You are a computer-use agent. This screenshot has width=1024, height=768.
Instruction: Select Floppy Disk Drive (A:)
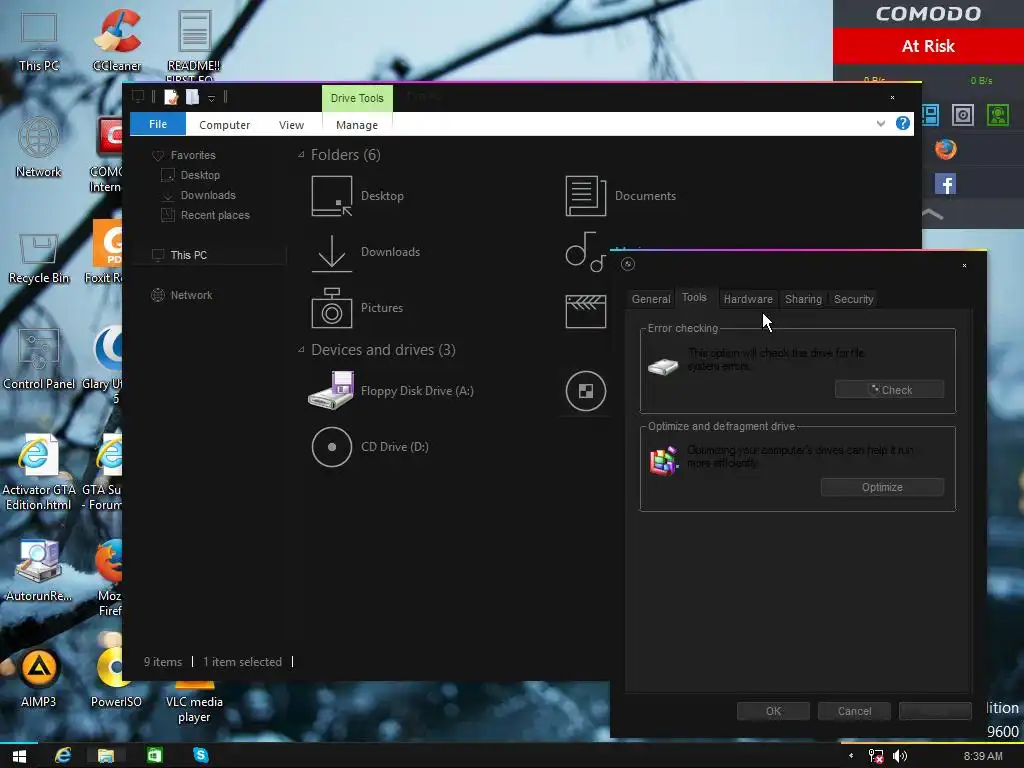click(391, 391)
